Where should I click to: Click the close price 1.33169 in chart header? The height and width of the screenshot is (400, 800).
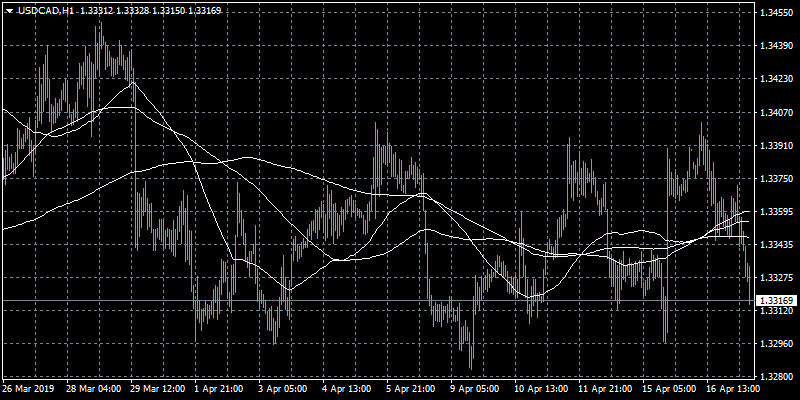click(x=205, y=10)
